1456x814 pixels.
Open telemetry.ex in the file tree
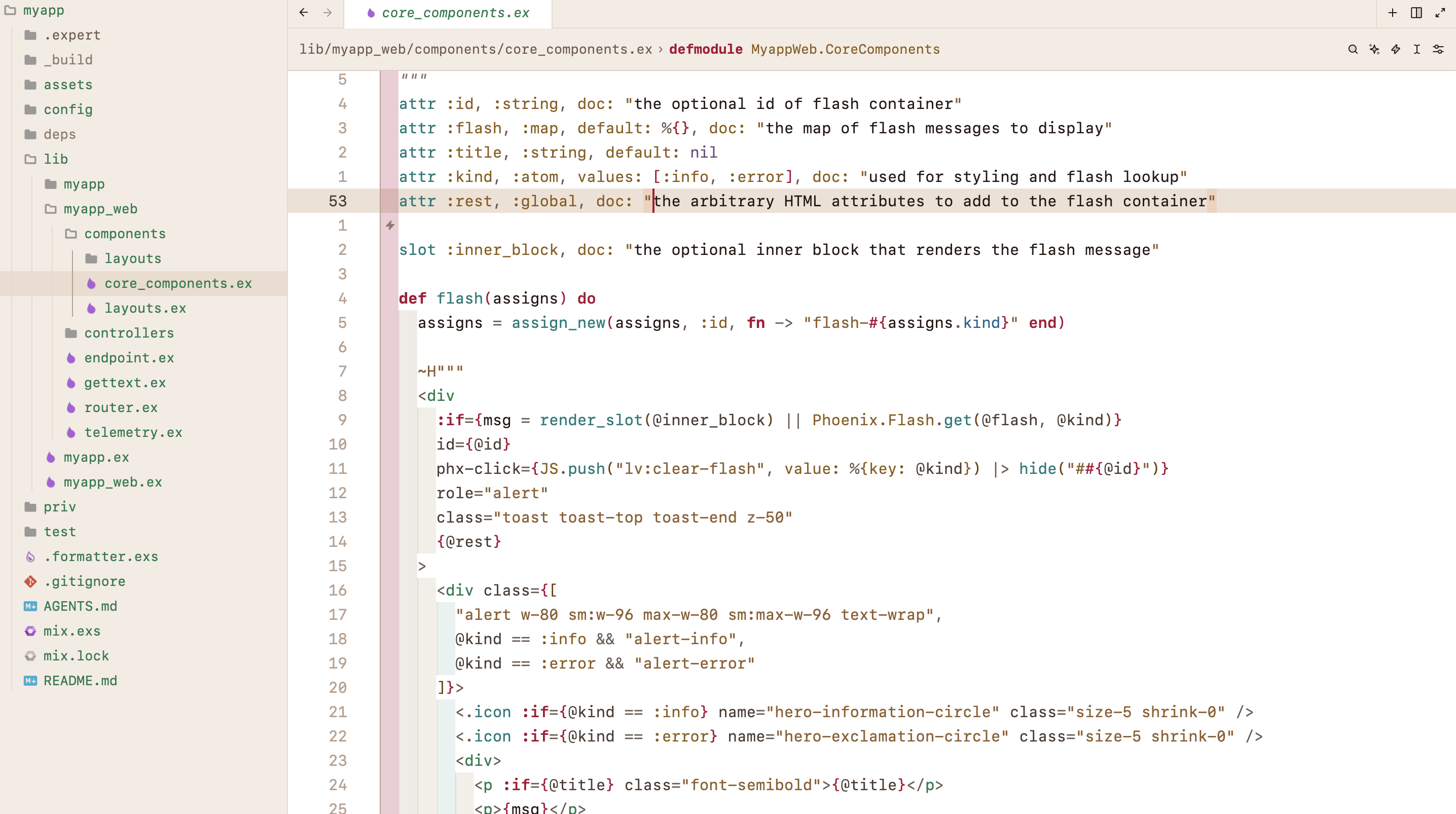click(x=133, y=432)
